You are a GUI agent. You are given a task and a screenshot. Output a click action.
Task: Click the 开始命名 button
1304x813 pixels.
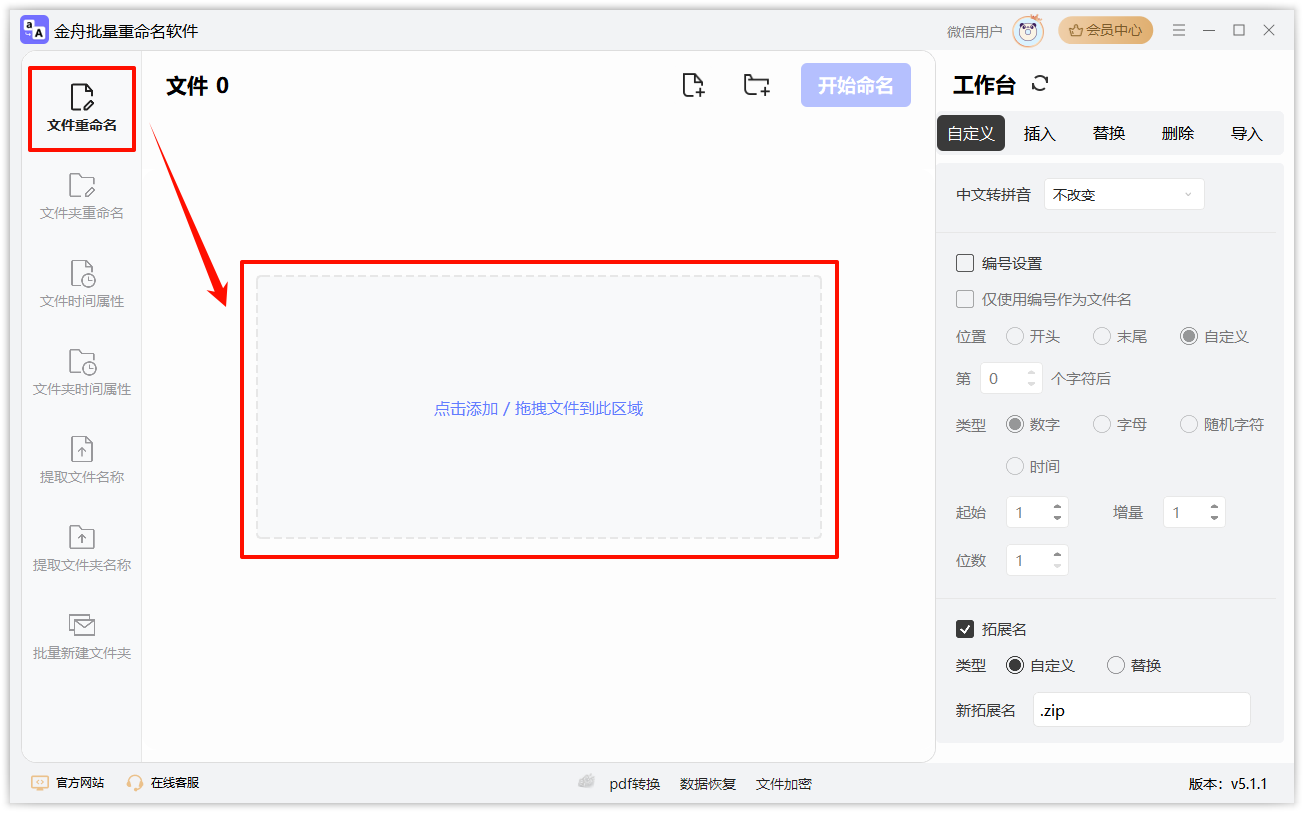(855, 85)
